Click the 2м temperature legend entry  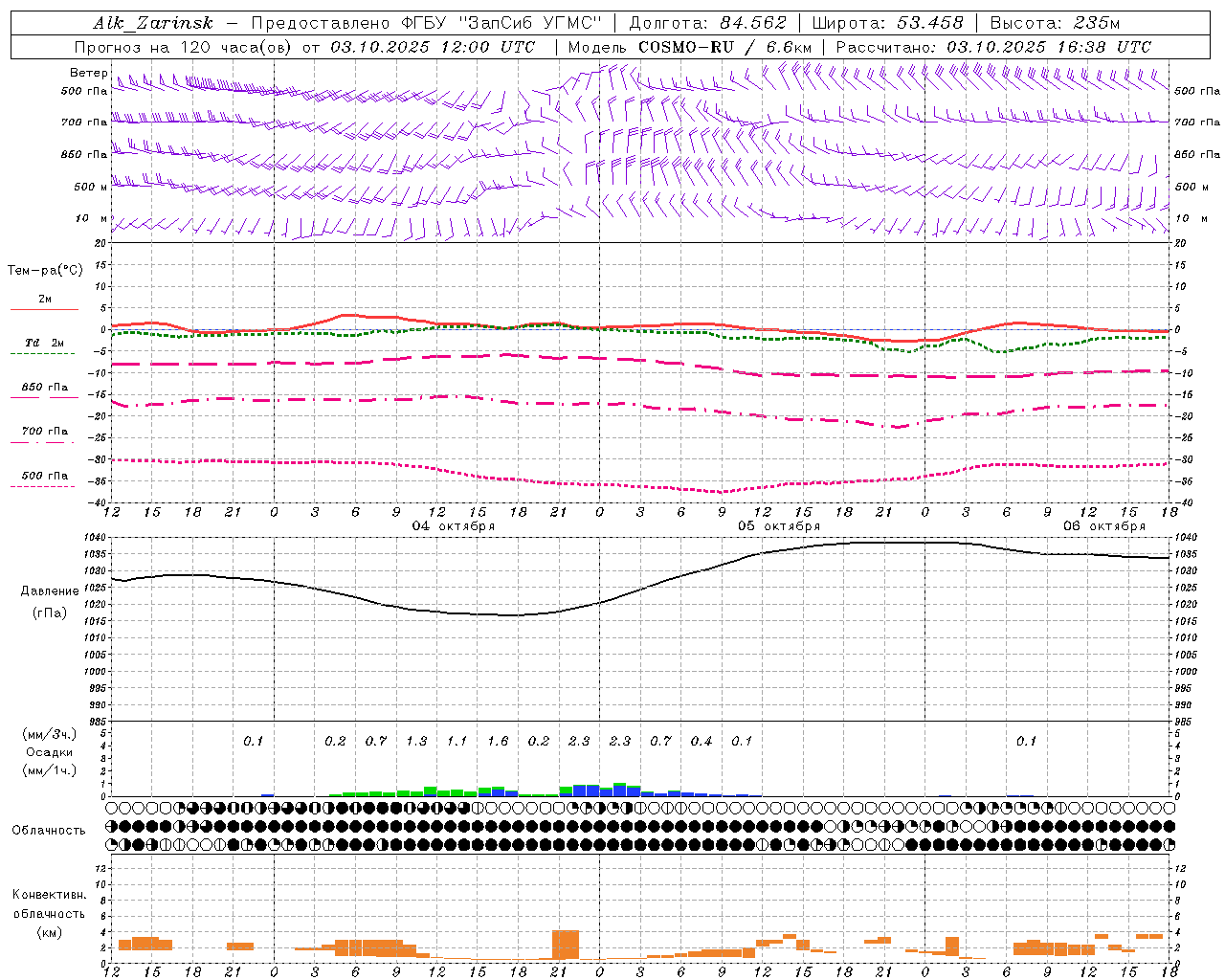[45, 299]
